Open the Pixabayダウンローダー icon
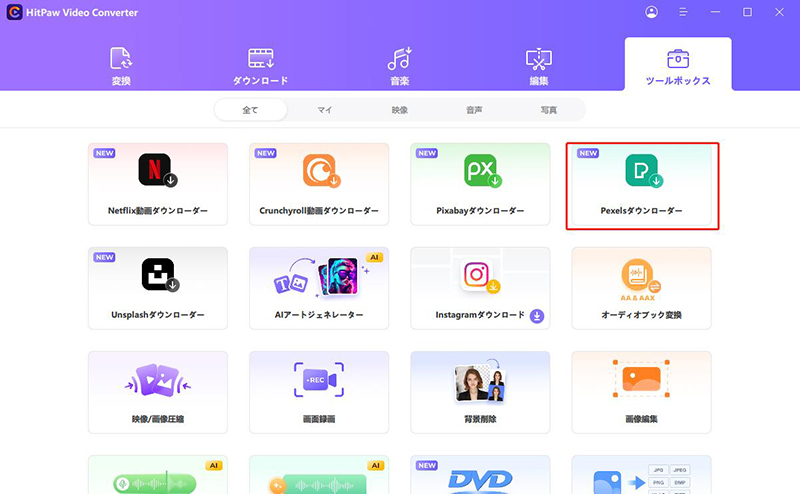Screen dimensions: 800x494 pyautogui.click(x=483, y=170)
